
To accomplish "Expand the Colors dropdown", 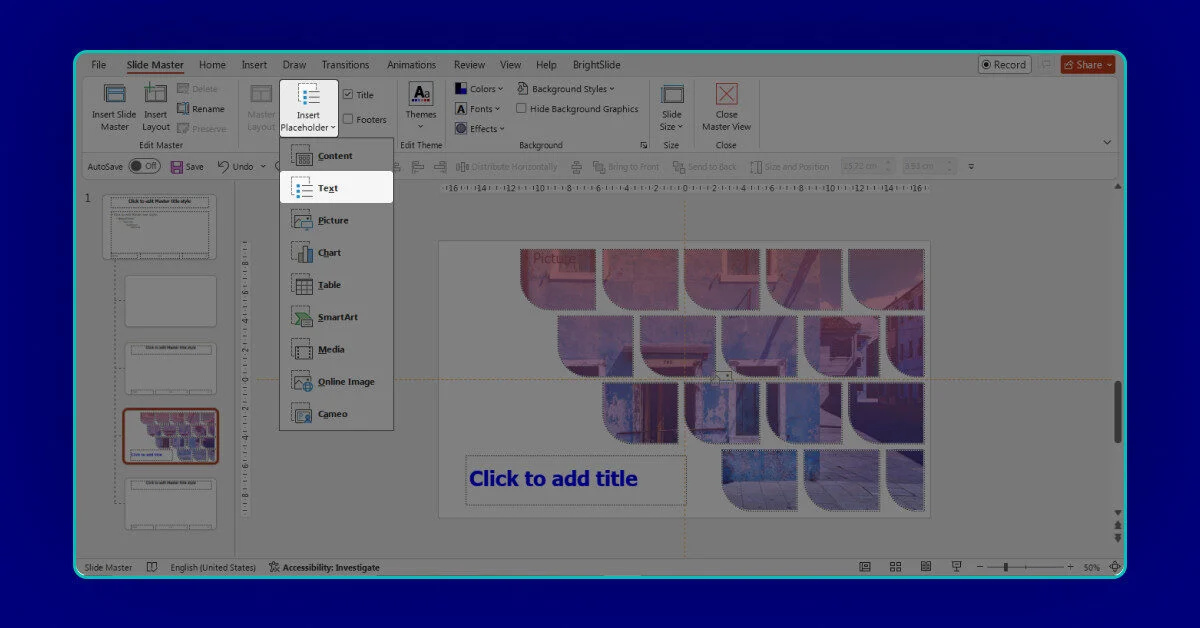I will pyautogui.click(x=481, y=89).
